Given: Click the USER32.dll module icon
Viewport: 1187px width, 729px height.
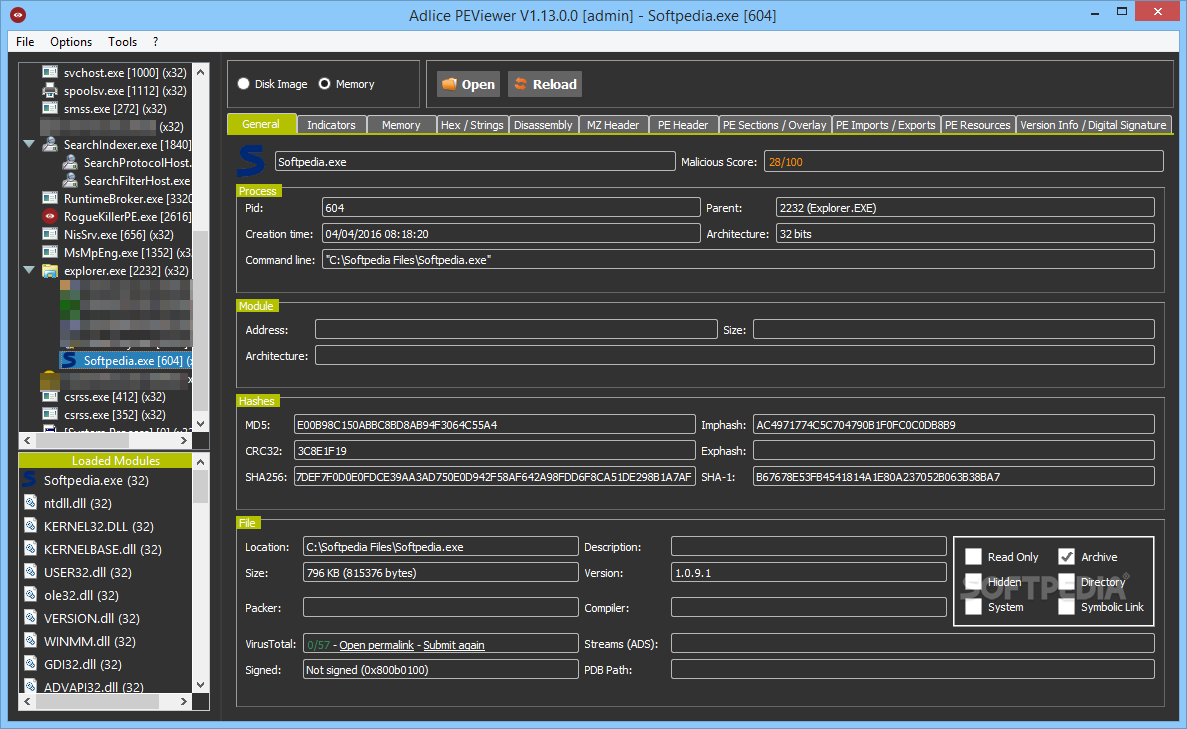Looking at the screenshot, I should point(30,572).
